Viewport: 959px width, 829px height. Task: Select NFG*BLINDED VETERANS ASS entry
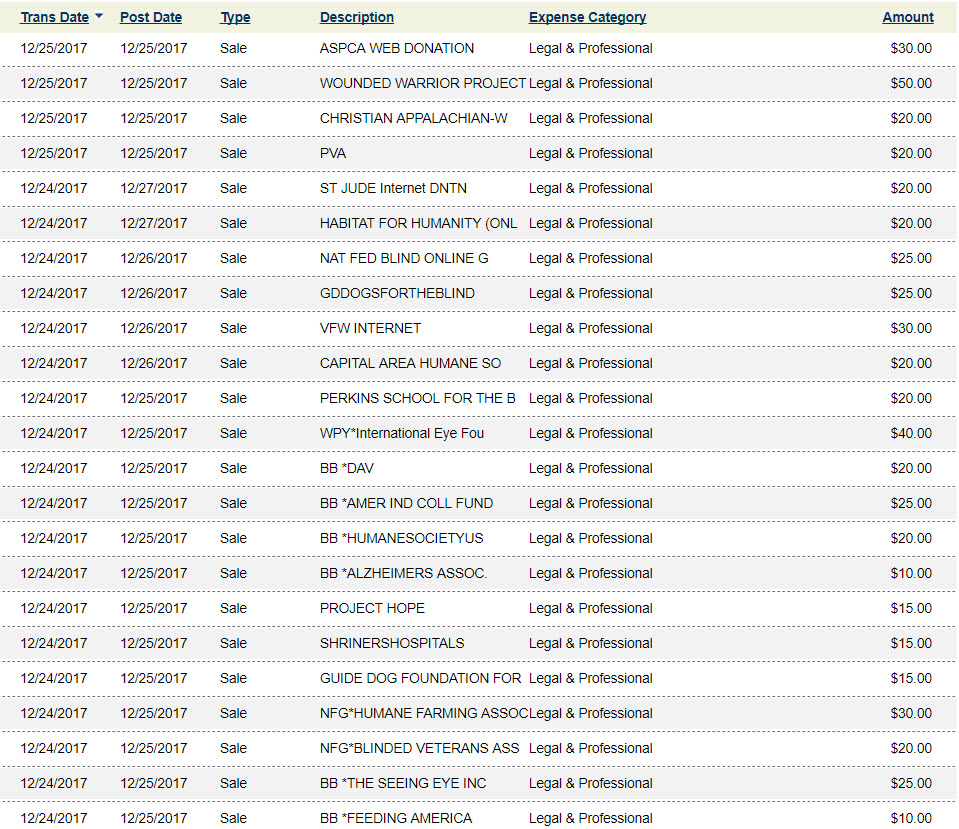[419, 748]
